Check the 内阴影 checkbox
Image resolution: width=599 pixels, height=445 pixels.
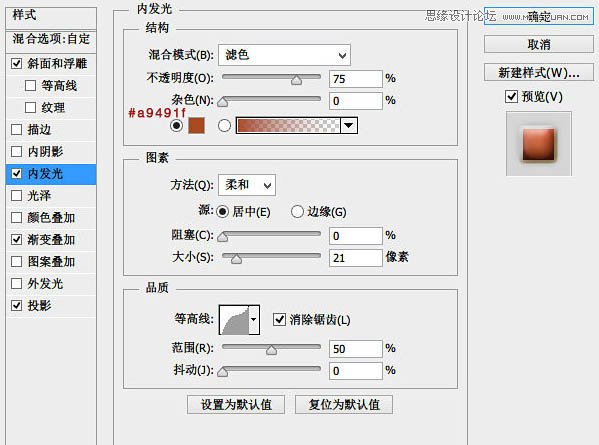click(16, 152)
